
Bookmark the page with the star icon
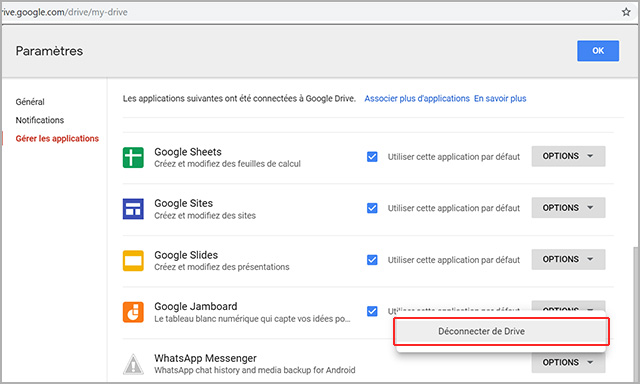tap(626, 12)
